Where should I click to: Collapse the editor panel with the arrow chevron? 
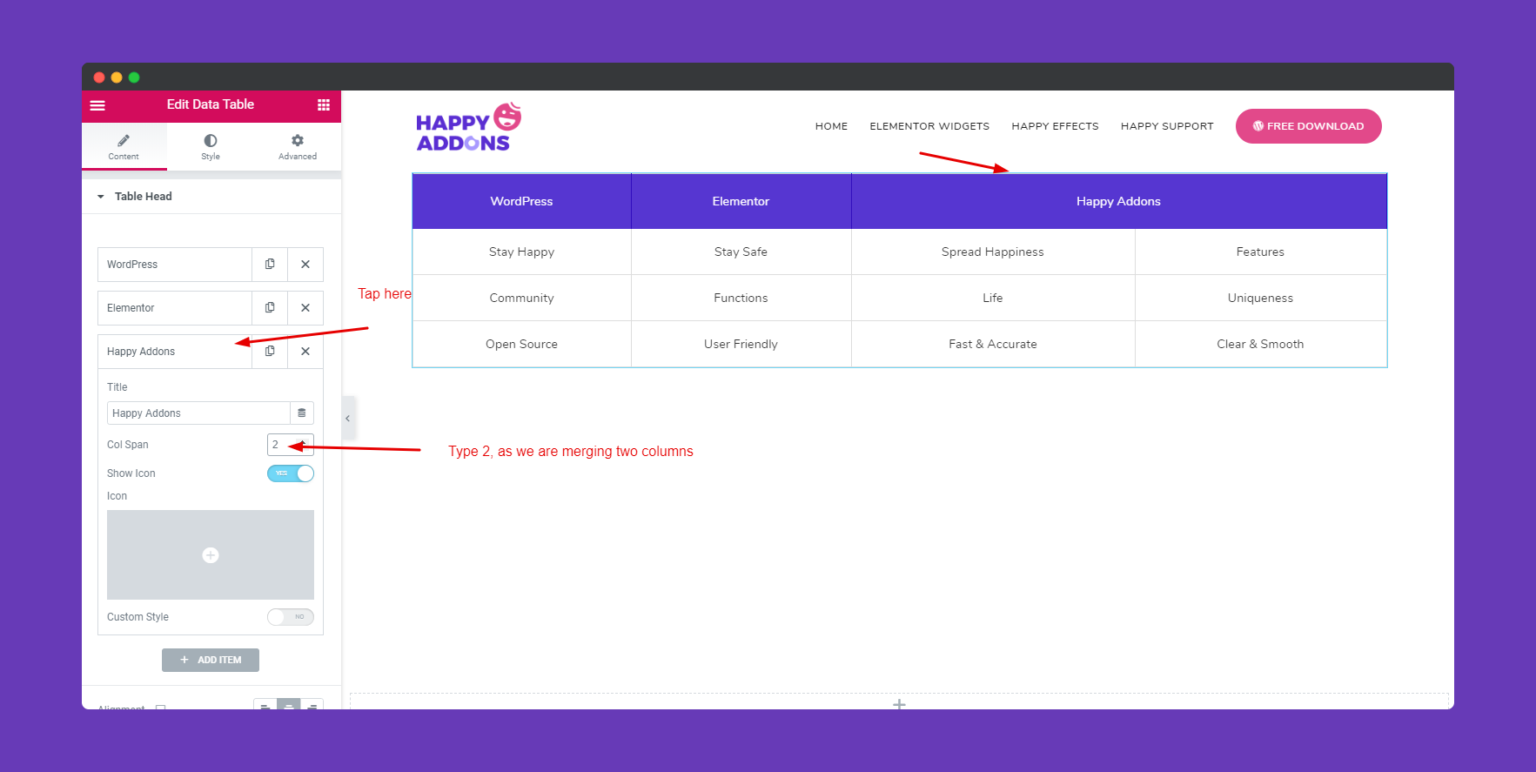pos(347,418)
